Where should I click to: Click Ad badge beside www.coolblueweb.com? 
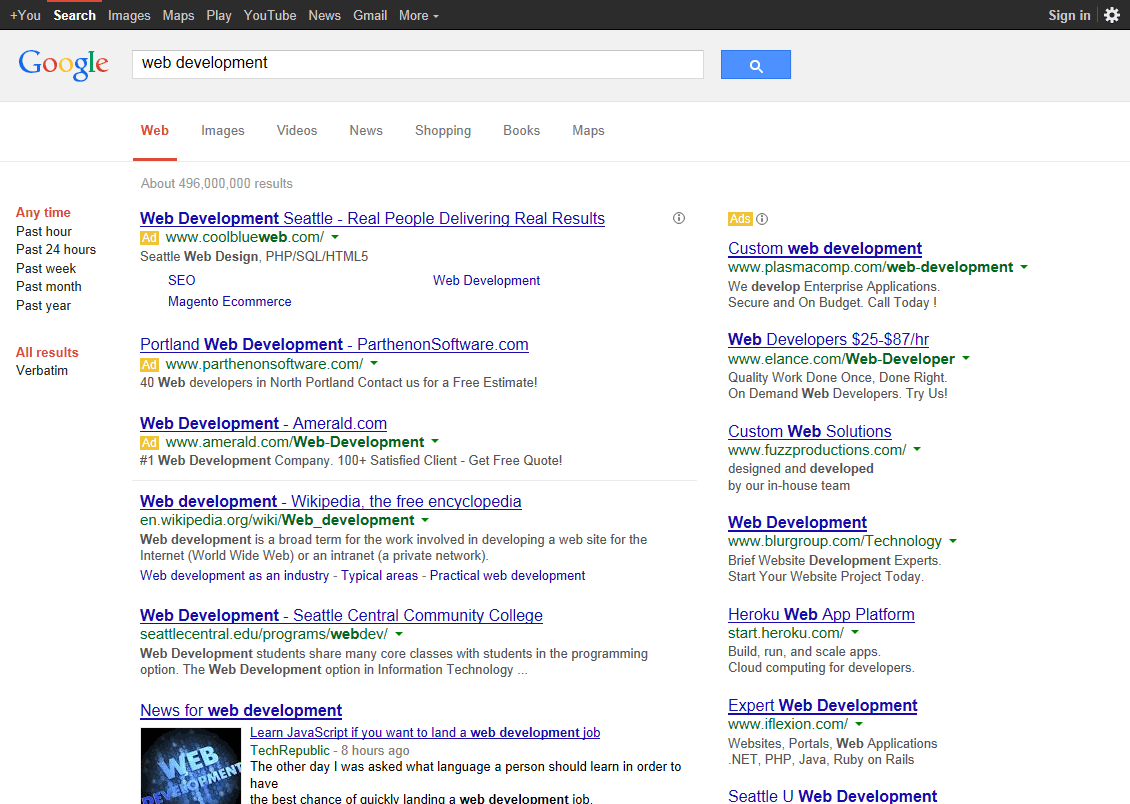[x=149, y=238]
